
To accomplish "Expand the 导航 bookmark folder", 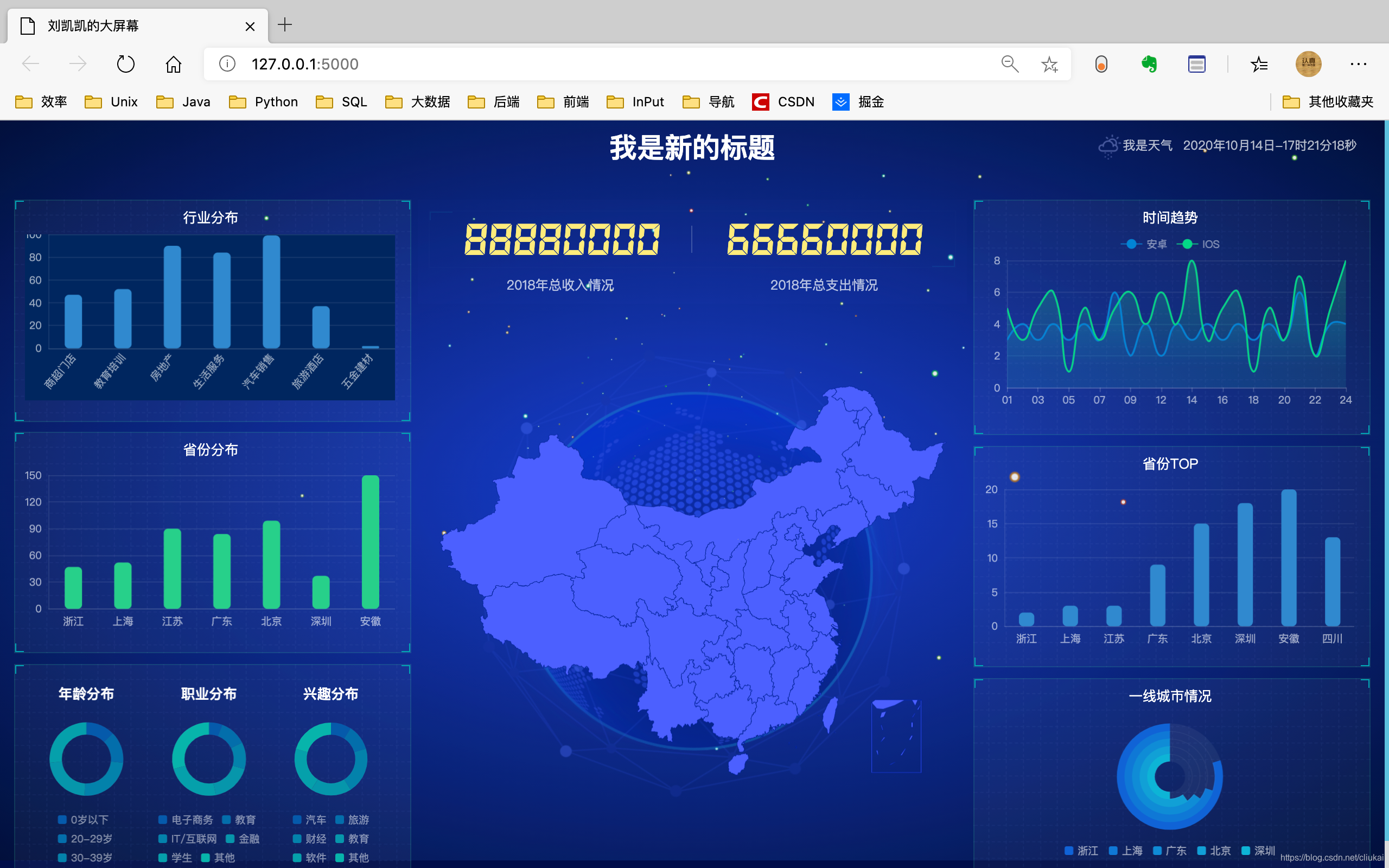I will coord(708,102).
